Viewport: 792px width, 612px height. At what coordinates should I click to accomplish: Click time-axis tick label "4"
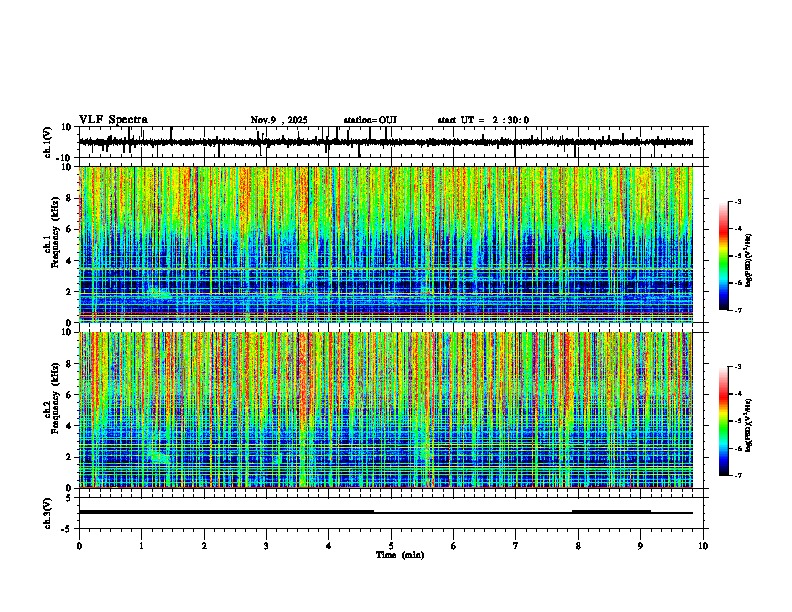coord(329,546)
